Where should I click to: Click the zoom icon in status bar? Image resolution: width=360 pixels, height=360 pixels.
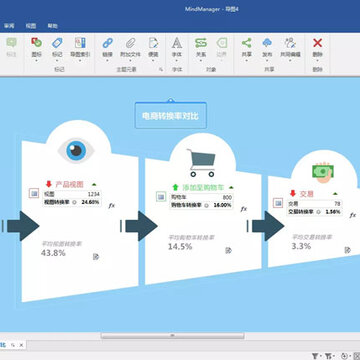coord(345,356)
